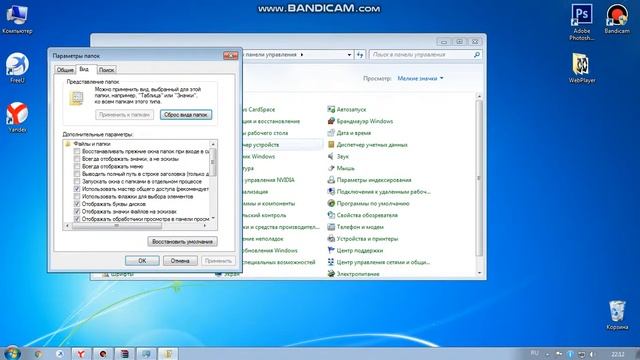Click scroll-down arrow of advanced settings list
Viewport: 640px width, 360px height.
pyautogui.click(x=213, y=218)
